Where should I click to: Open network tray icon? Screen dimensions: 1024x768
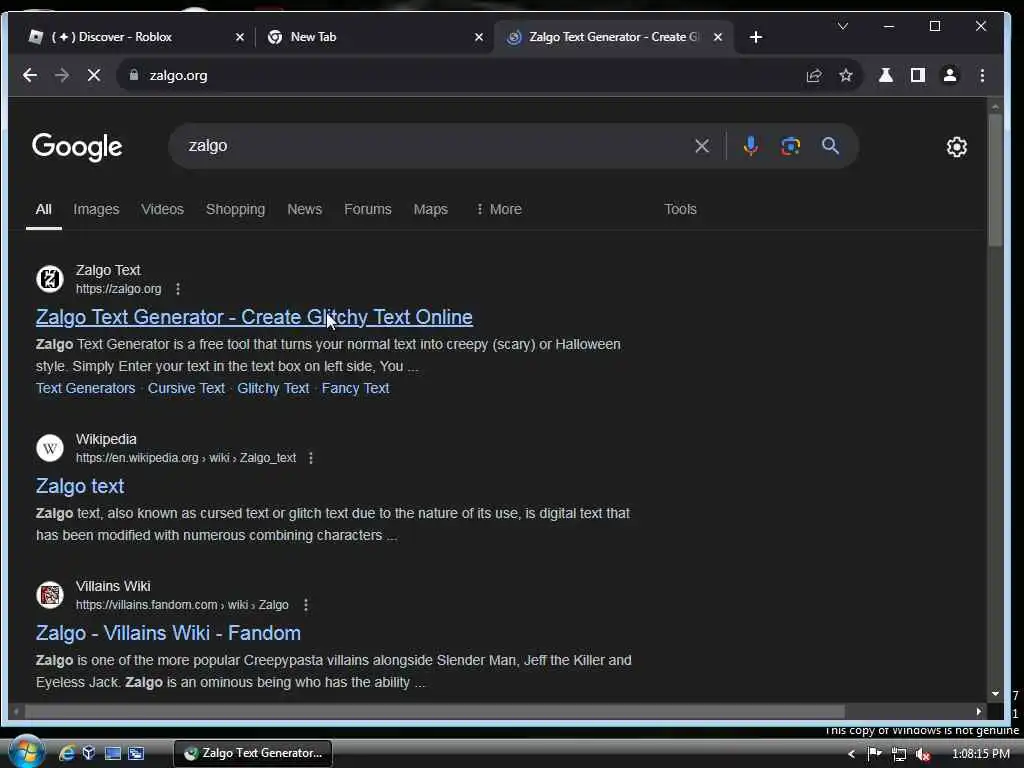tap(899, 754)
